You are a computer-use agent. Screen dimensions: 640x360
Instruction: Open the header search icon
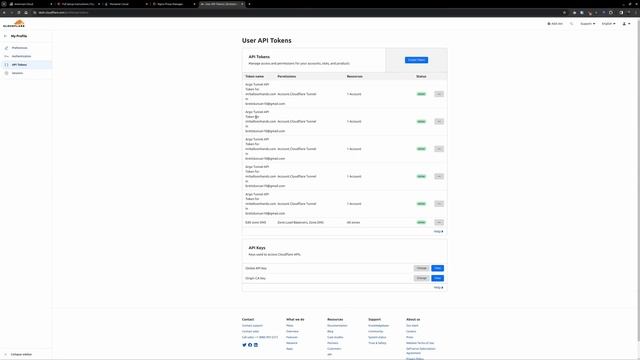click(571, 24)
